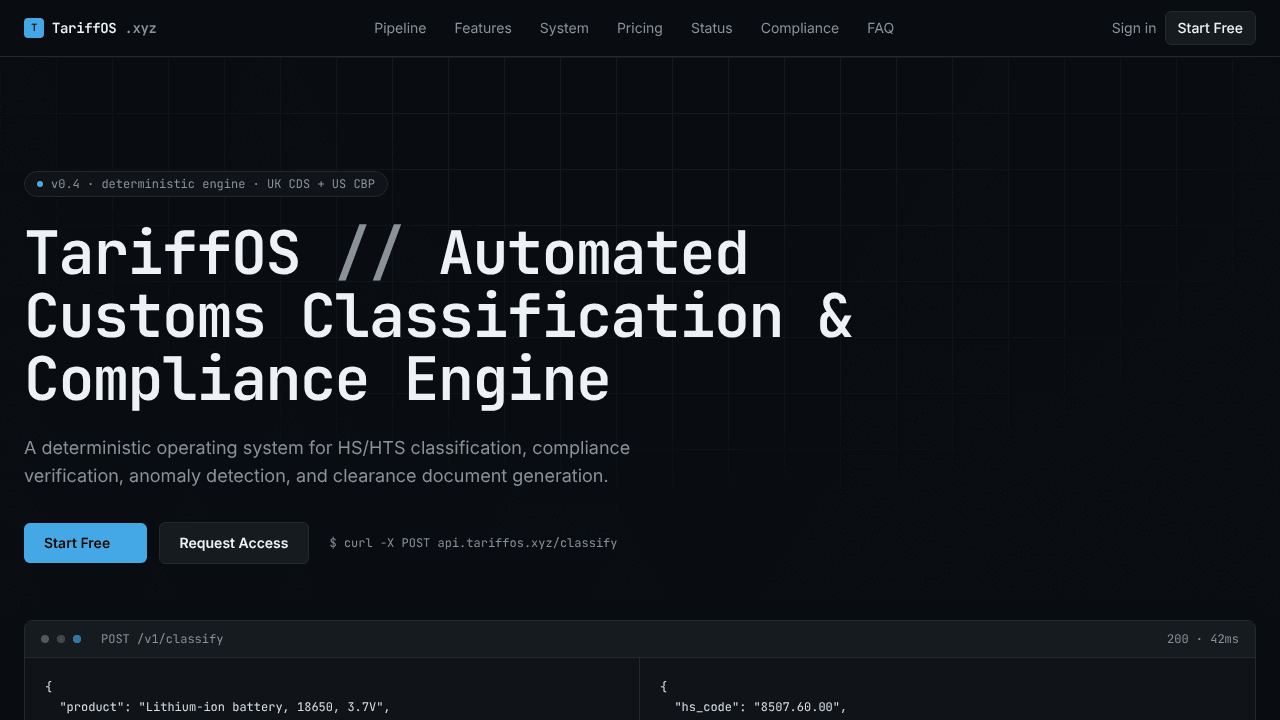1280x720 pixels.
Task: View the Status nav item
Action: (712, 28)
